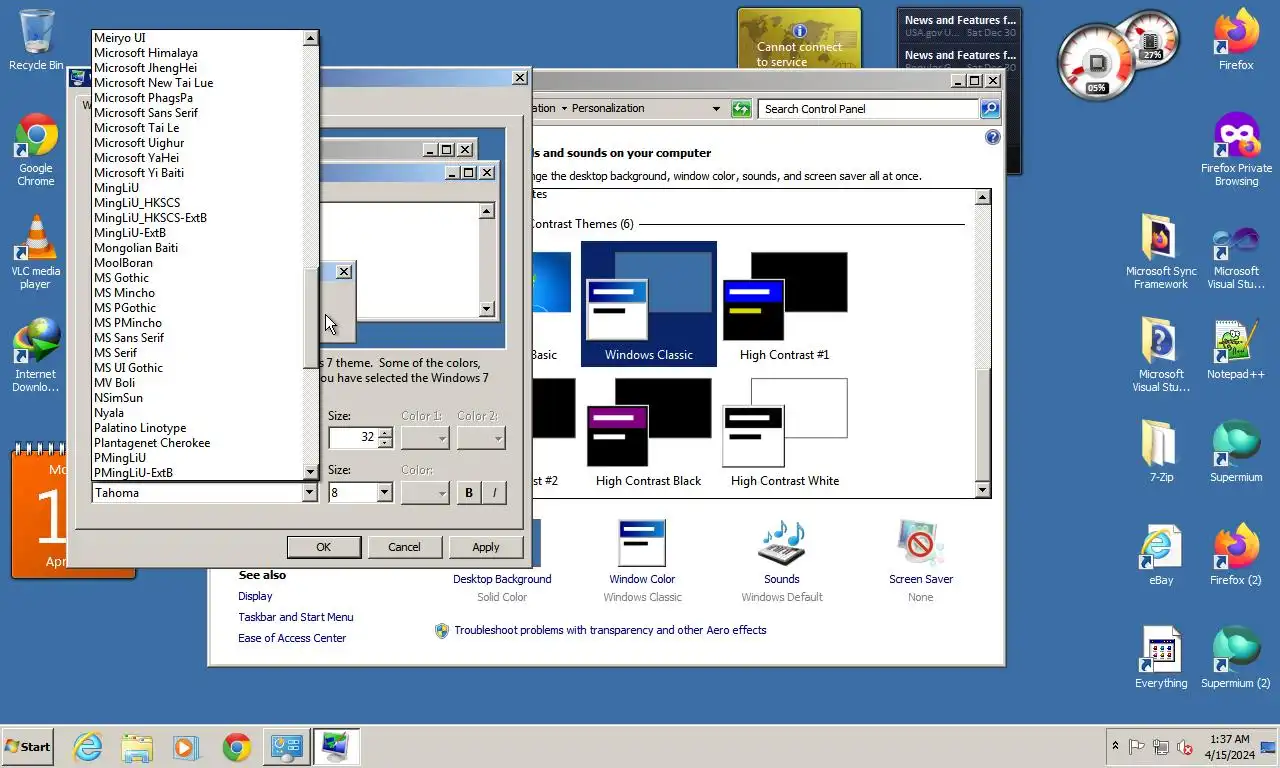
Task: Launch Notepad++ from desktop
Action: [1236, 350]
